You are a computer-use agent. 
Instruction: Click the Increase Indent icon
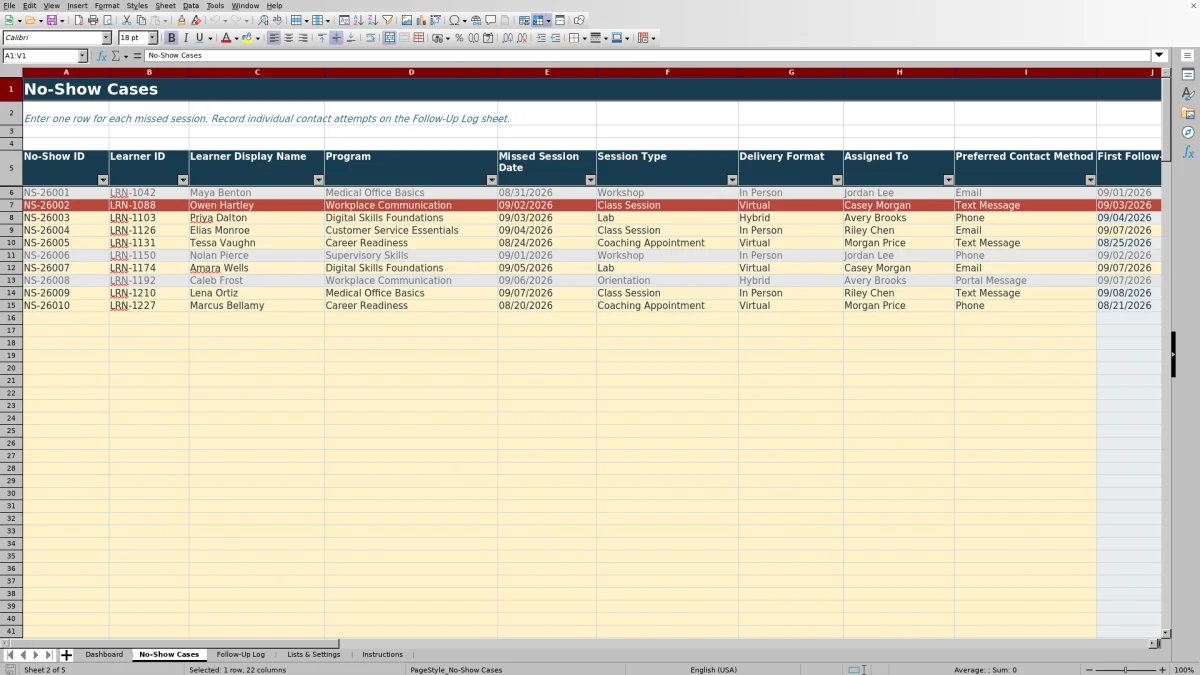541,38
